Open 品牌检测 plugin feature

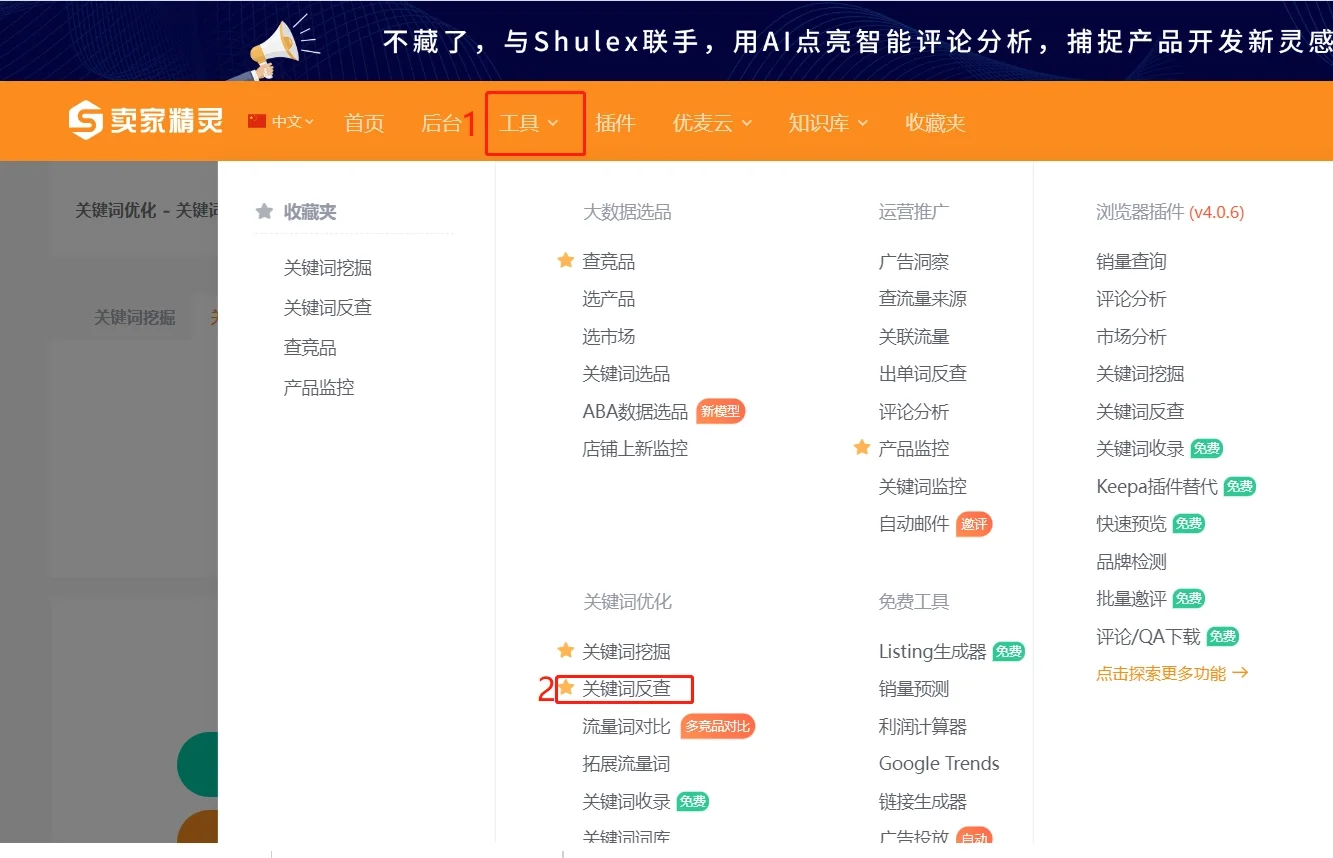[x=1131, y=562]
